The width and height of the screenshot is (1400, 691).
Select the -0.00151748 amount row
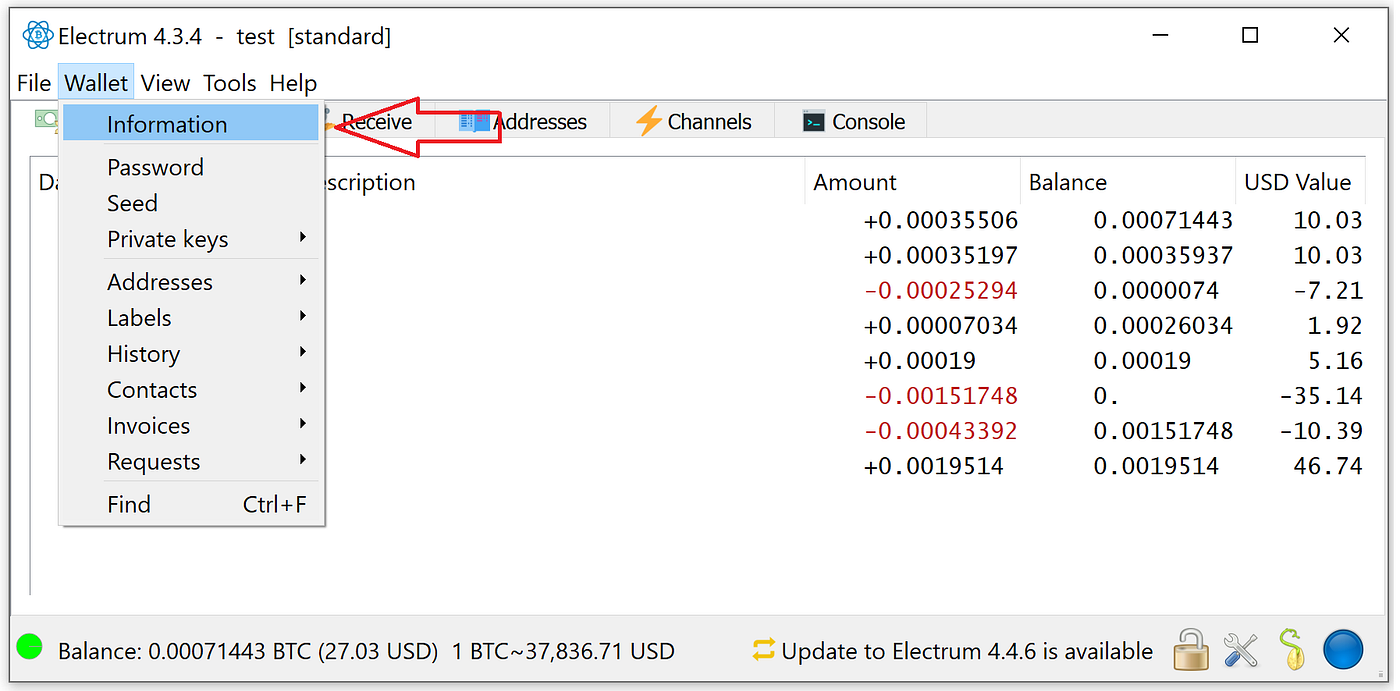(940, 396)
